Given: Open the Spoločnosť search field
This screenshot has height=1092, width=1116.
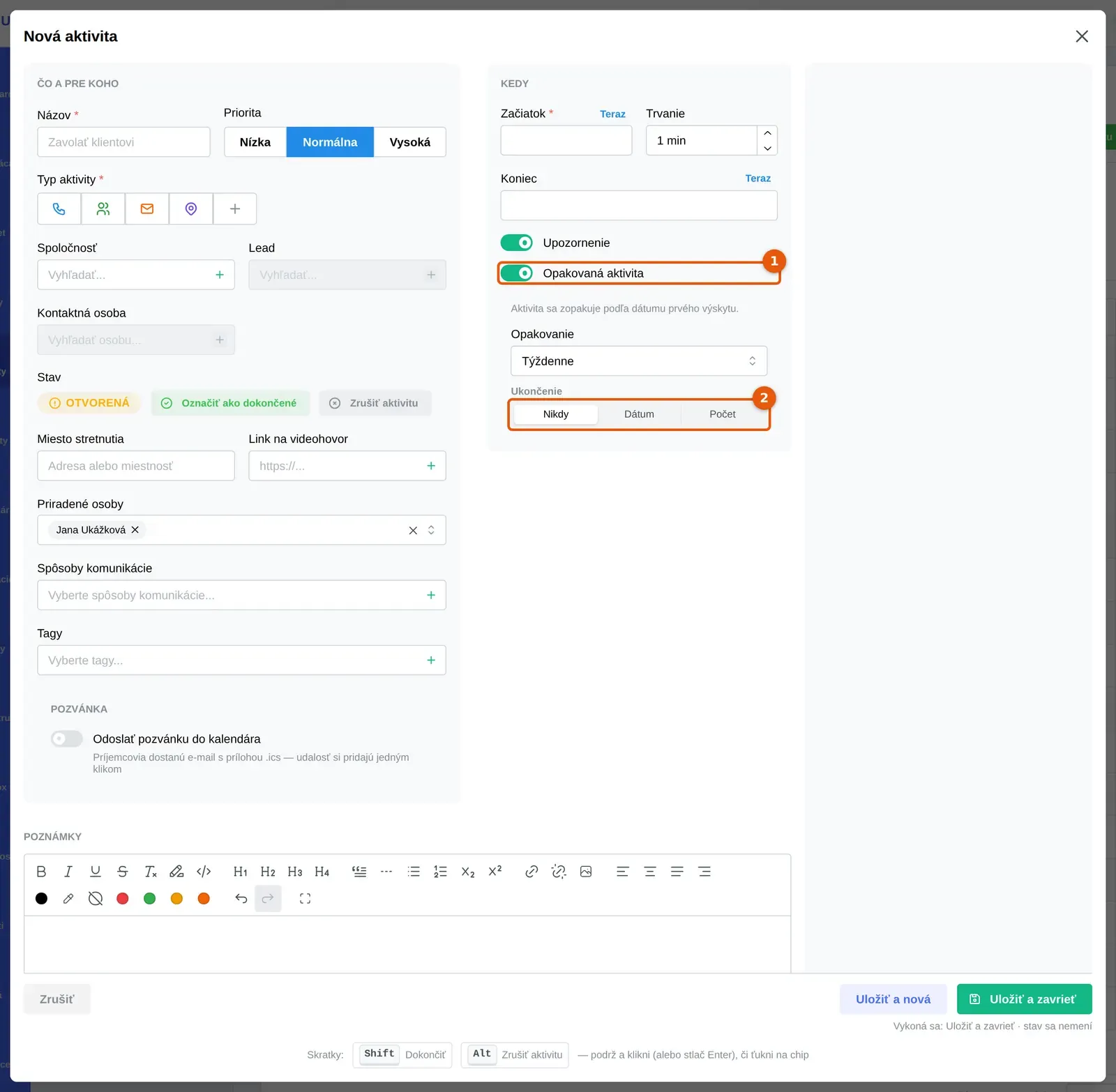Looking at the screenshot, I should pos(136,275).
